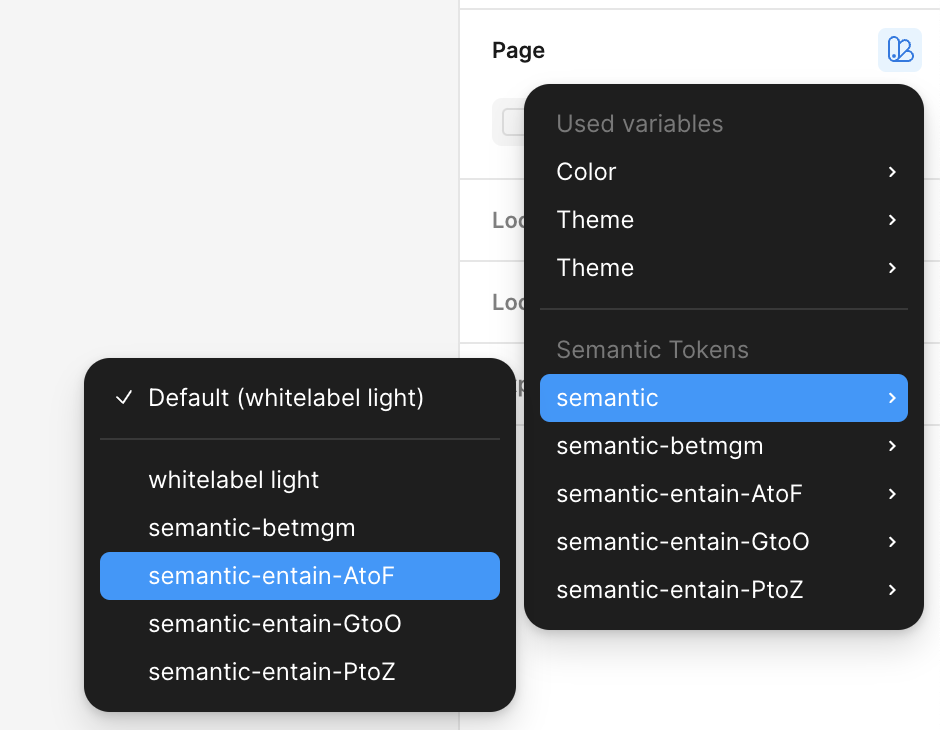Open semantic-entain-PtoZ under Semantic Tokens
This screenshot has width=940, height=730.
pos(679,590)
